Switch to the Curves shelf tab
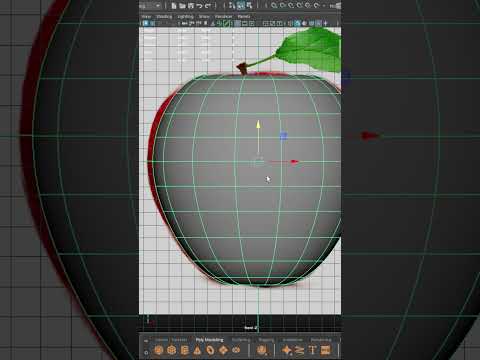The height and width of the screenshot is (360, 480). click(x=162, y=340)
